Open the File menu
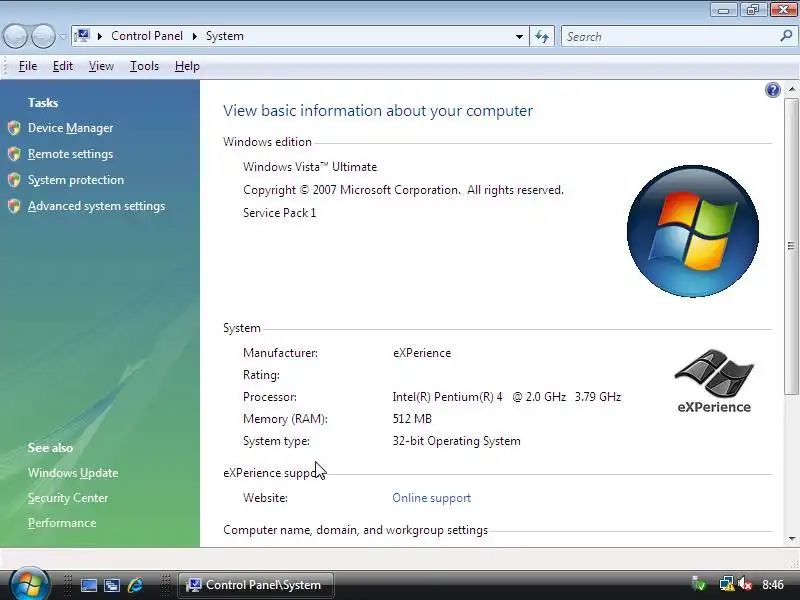800x600 pixels. (28, 66)
